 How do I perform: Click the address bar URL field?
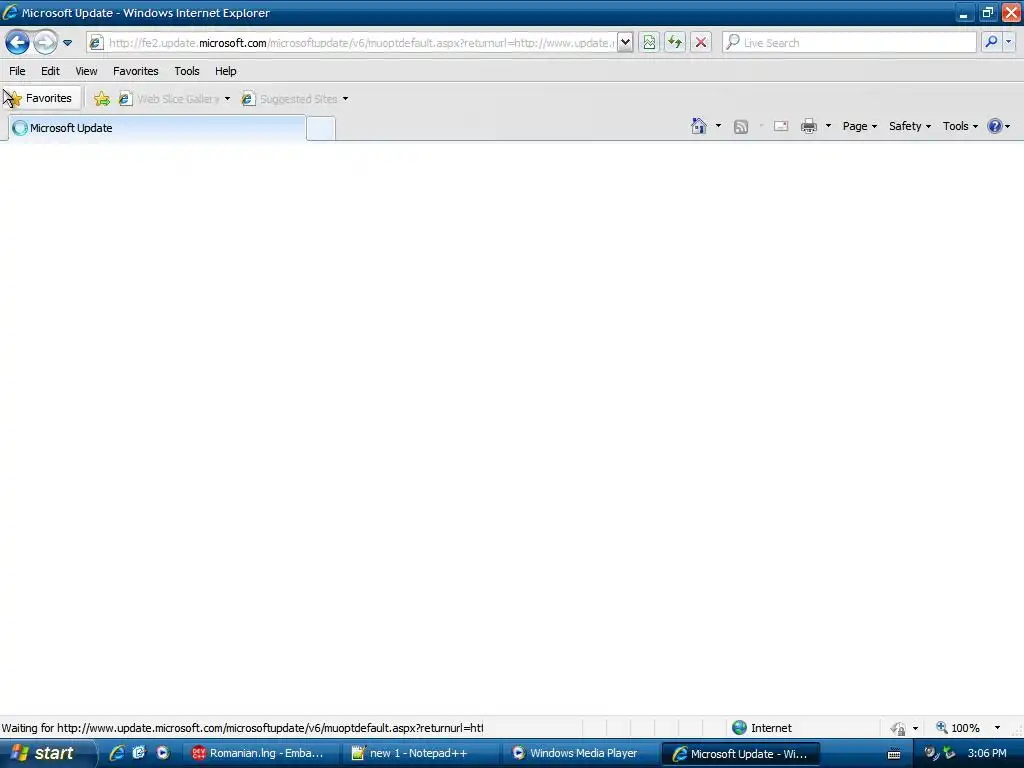coord(360,42)
